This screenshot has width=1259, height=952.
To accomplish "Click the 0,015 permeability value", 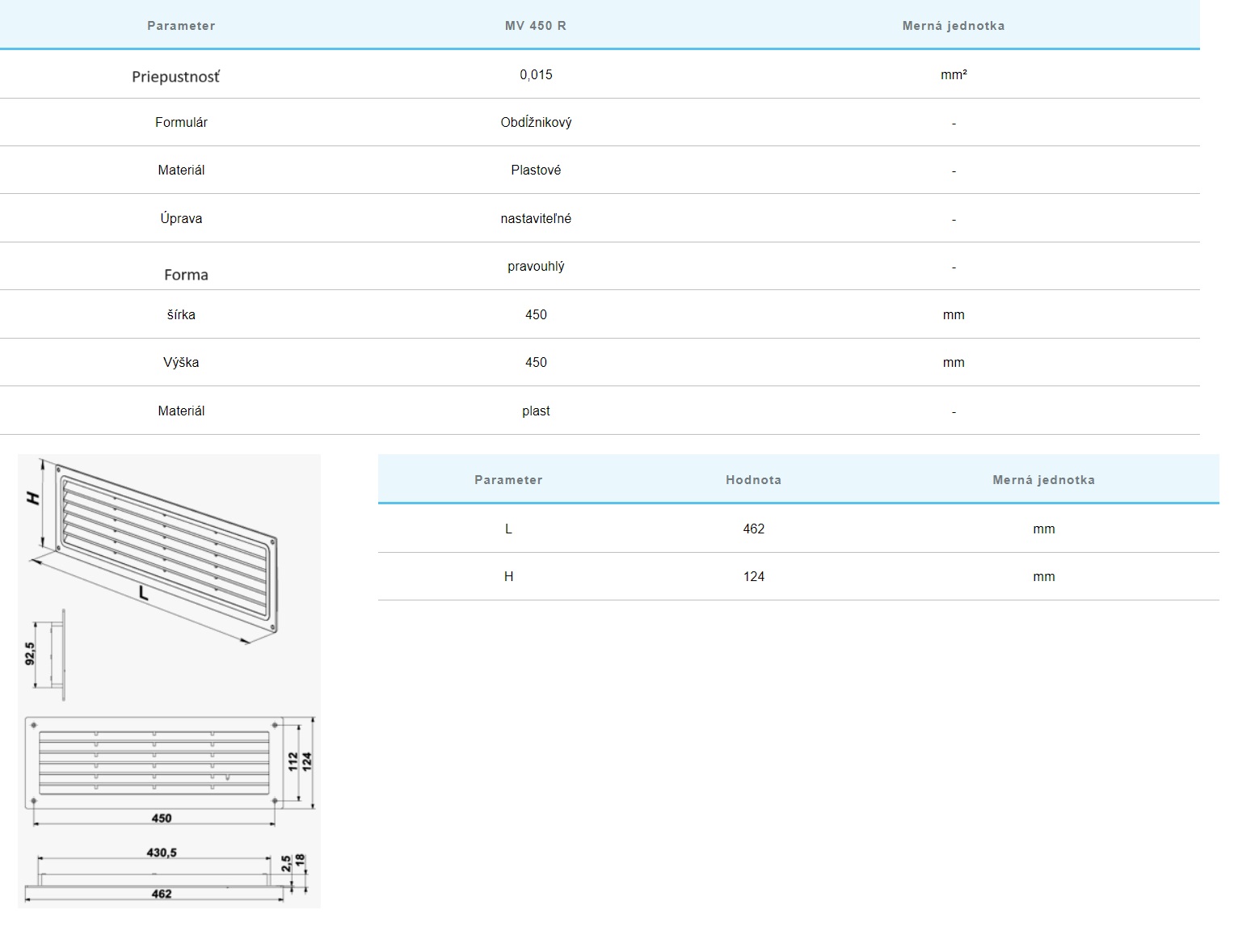I will click(536, 74).
